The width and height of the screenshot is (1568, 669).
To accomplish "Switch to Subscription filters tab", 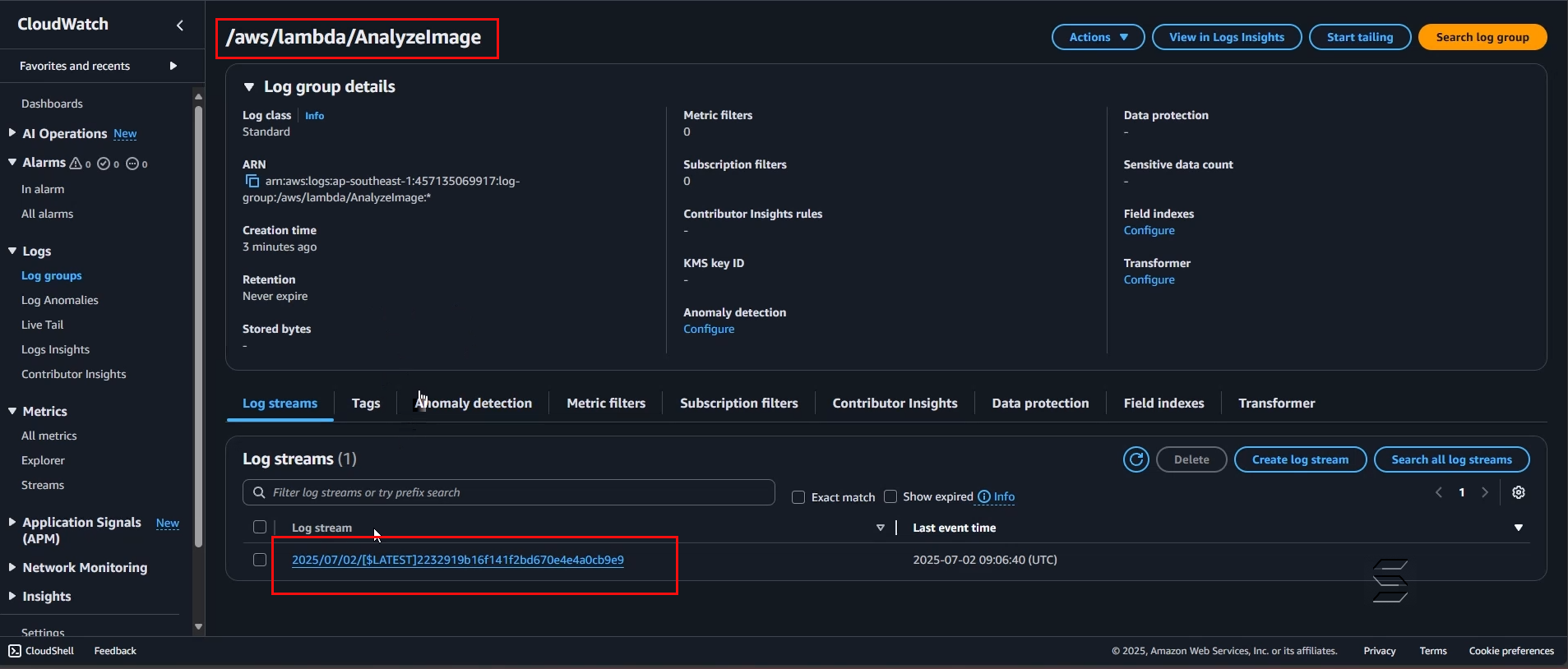I will point(739,403).
